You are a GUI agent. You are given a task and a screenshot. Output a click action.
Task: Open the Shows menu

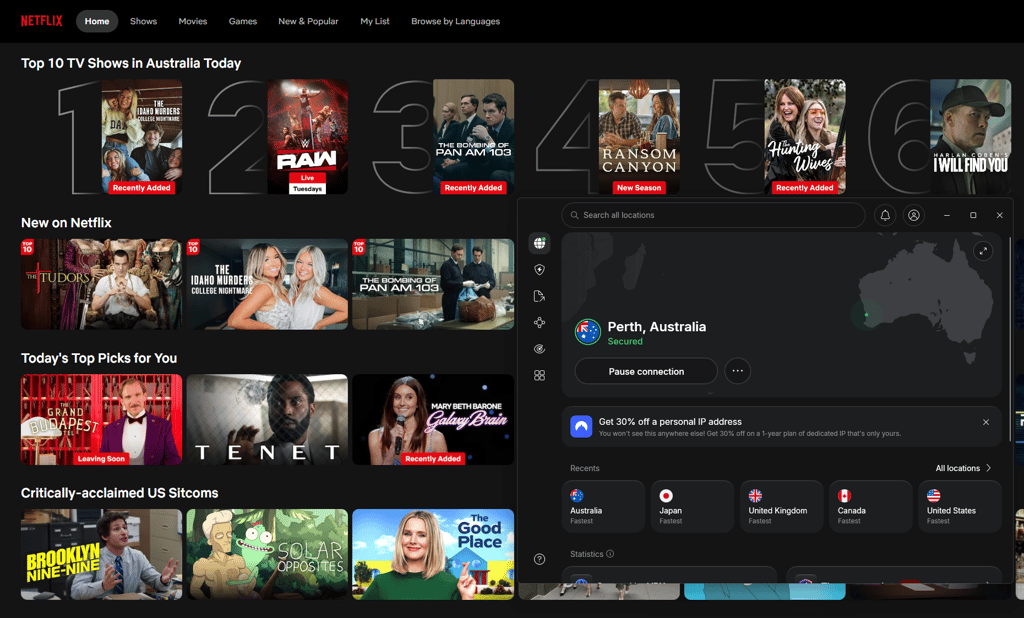click(x=143, y=22)
